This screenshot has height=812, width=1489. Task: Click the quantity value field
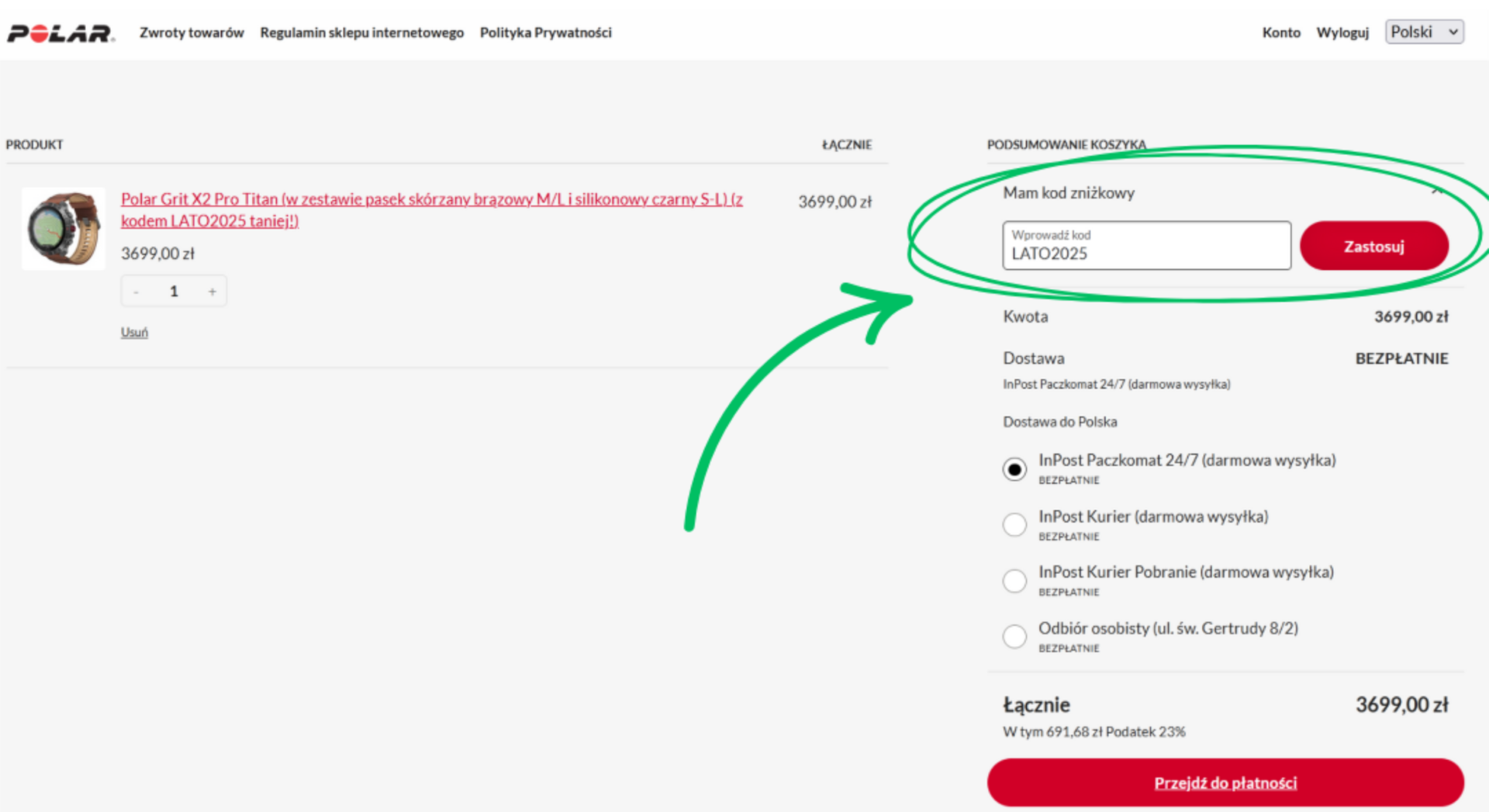174,292
